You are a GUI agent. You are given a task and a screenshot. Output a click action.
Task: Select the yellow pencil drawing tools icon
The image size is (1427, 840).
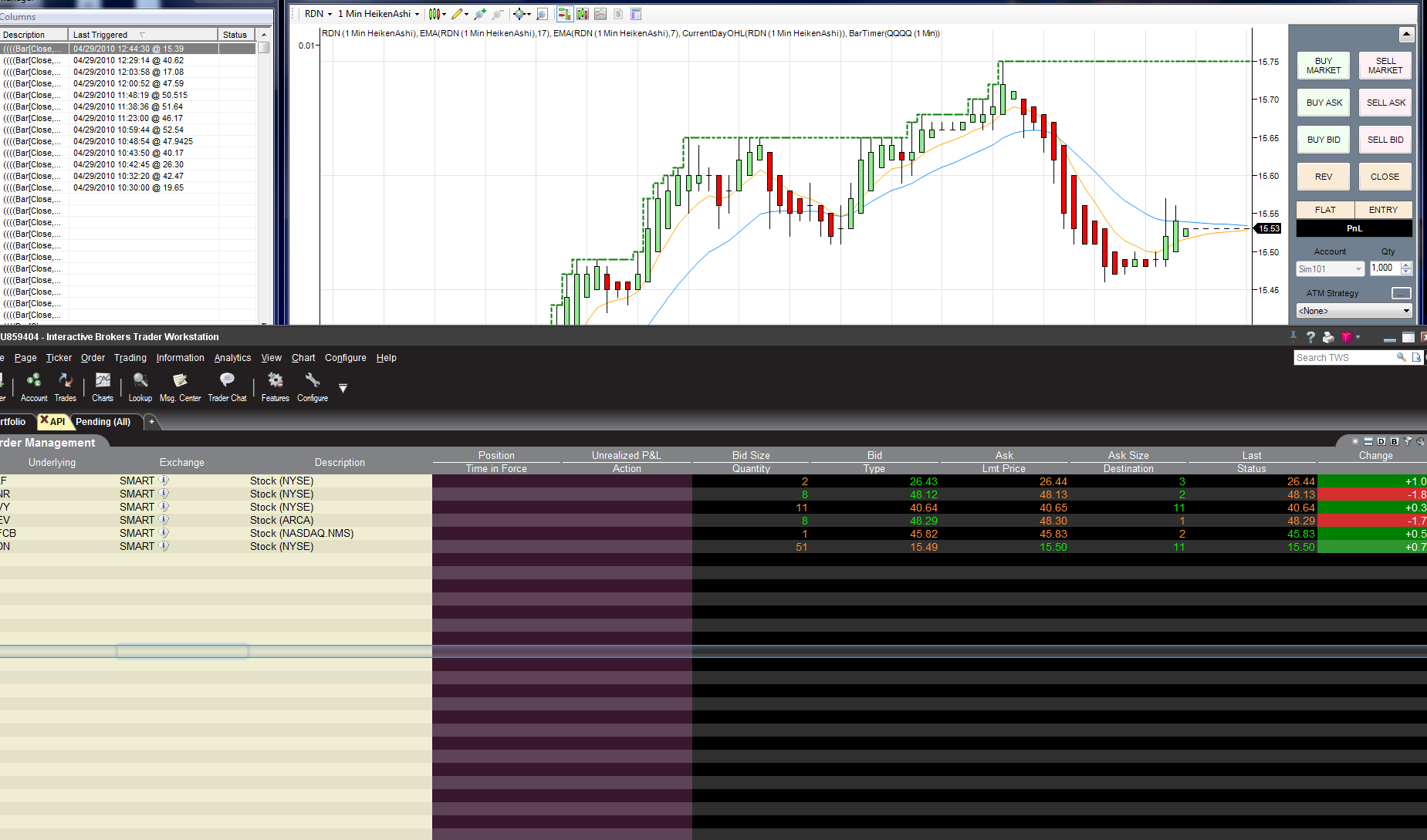click(x=457, y=14)
